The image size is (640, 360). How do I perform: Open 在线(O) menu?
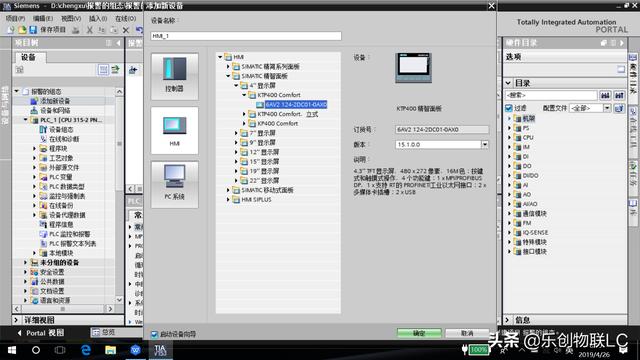125,18
